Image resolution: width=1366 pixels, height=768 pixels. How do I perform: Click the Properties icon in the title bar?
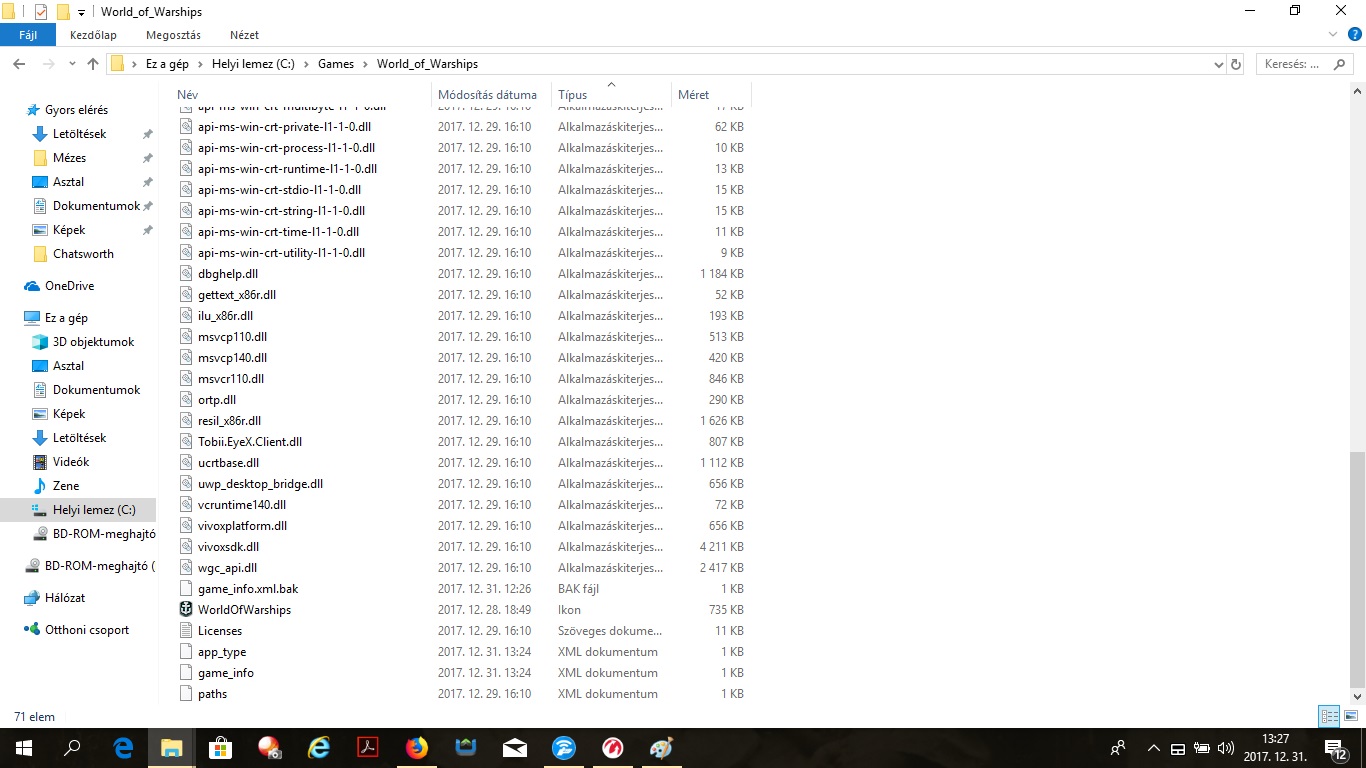[x=41, y=12]
